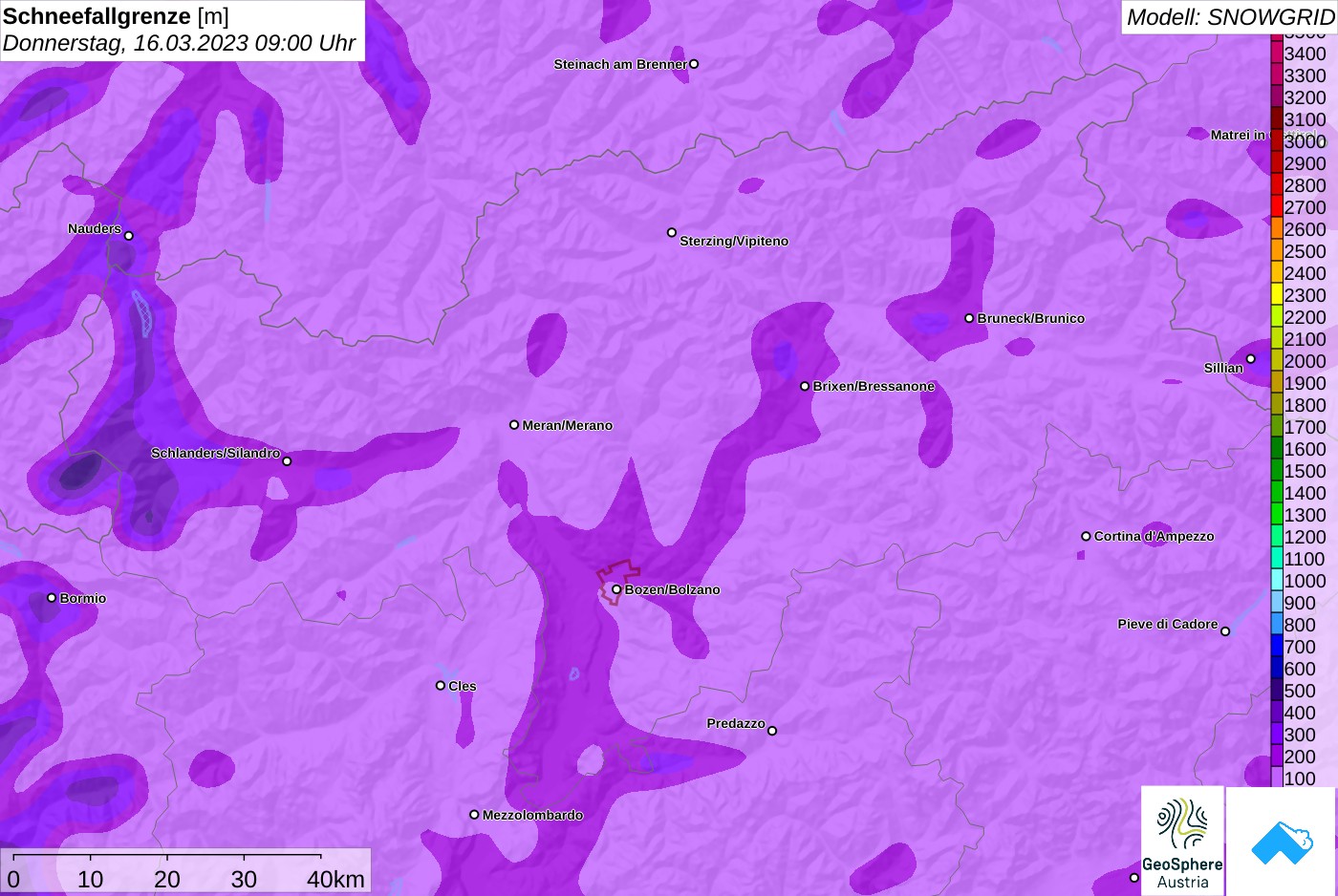Screen dimensions: 1338x896
Task: Click the Bozen/Bolzano label text
Action: 673,589
